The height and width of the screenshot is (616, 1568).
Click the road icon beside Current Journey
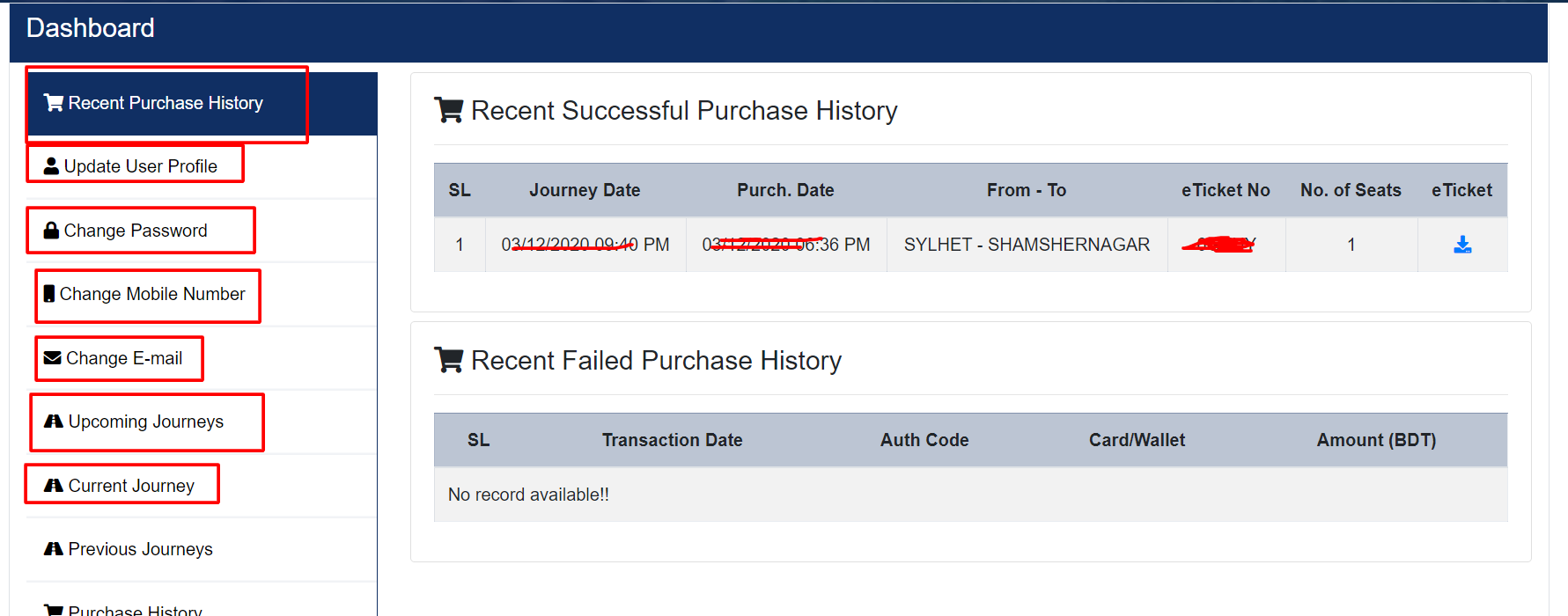click(54, 486)
